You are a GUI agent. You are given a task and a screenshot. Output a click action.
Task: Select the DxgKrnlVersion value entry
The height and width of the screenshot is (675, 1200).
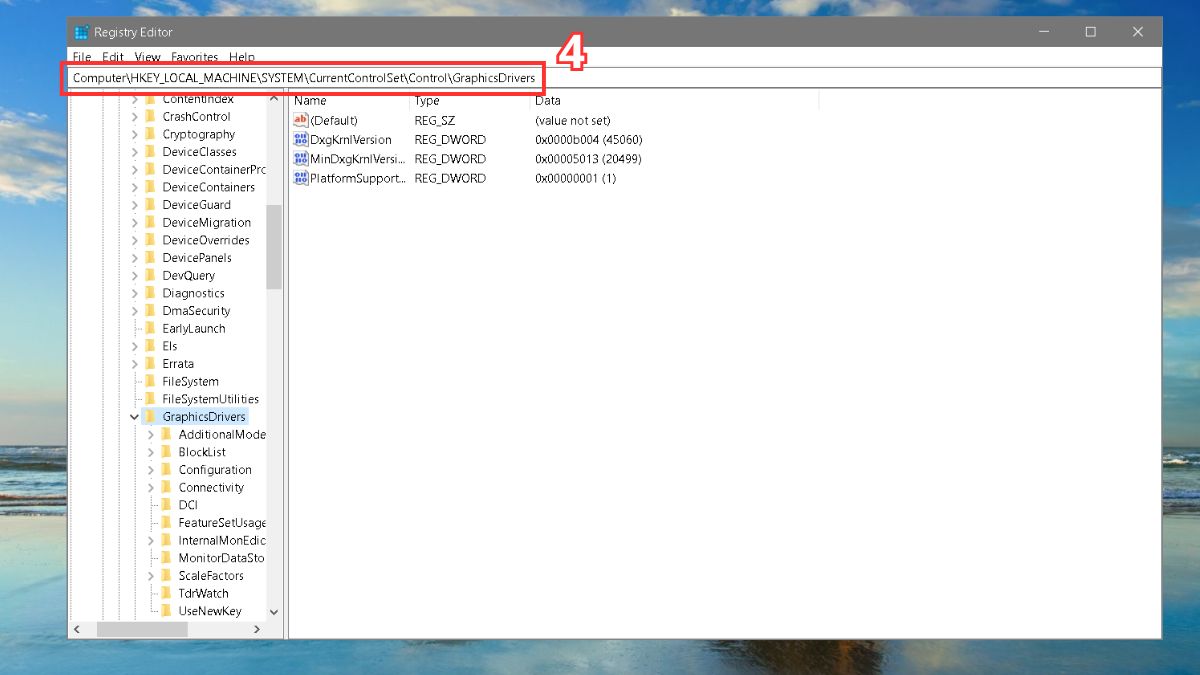pyautogui.click(x=352, y=140)
